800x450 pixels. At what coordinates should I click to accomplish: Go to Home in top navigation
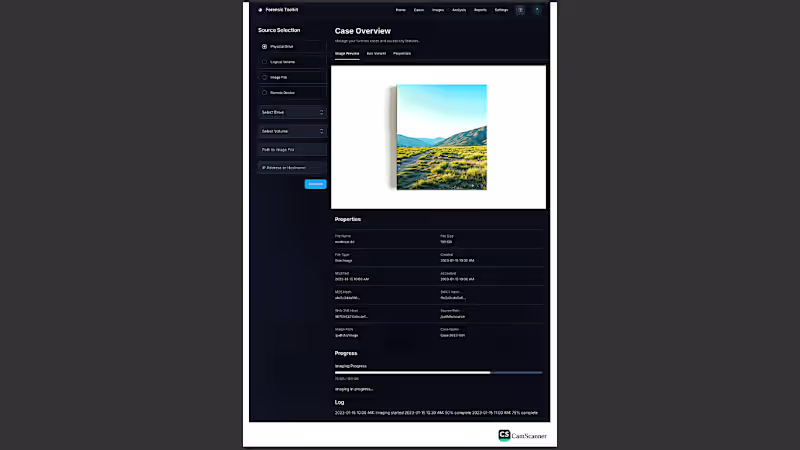(401, 10)
